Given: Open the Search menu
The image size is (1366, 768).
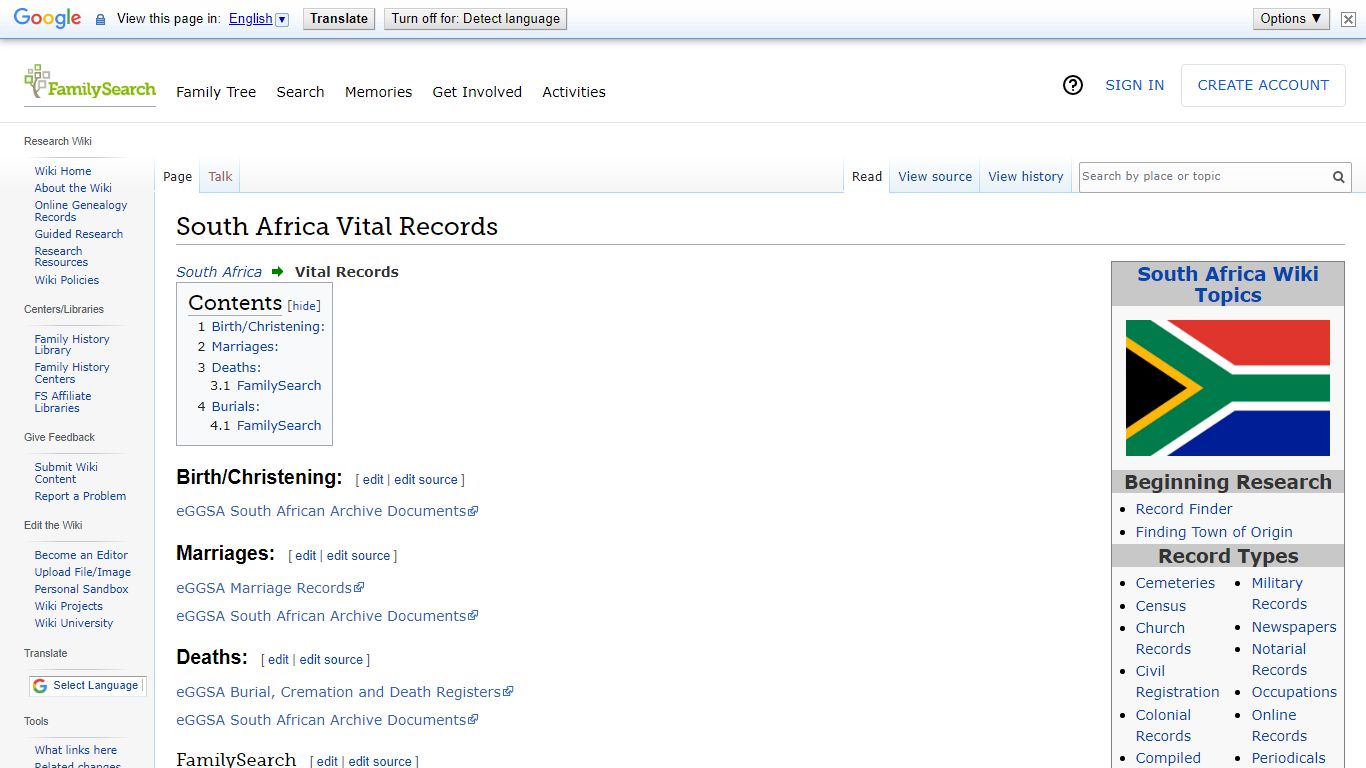Looking at the screenshot, I should pos(300,92).
